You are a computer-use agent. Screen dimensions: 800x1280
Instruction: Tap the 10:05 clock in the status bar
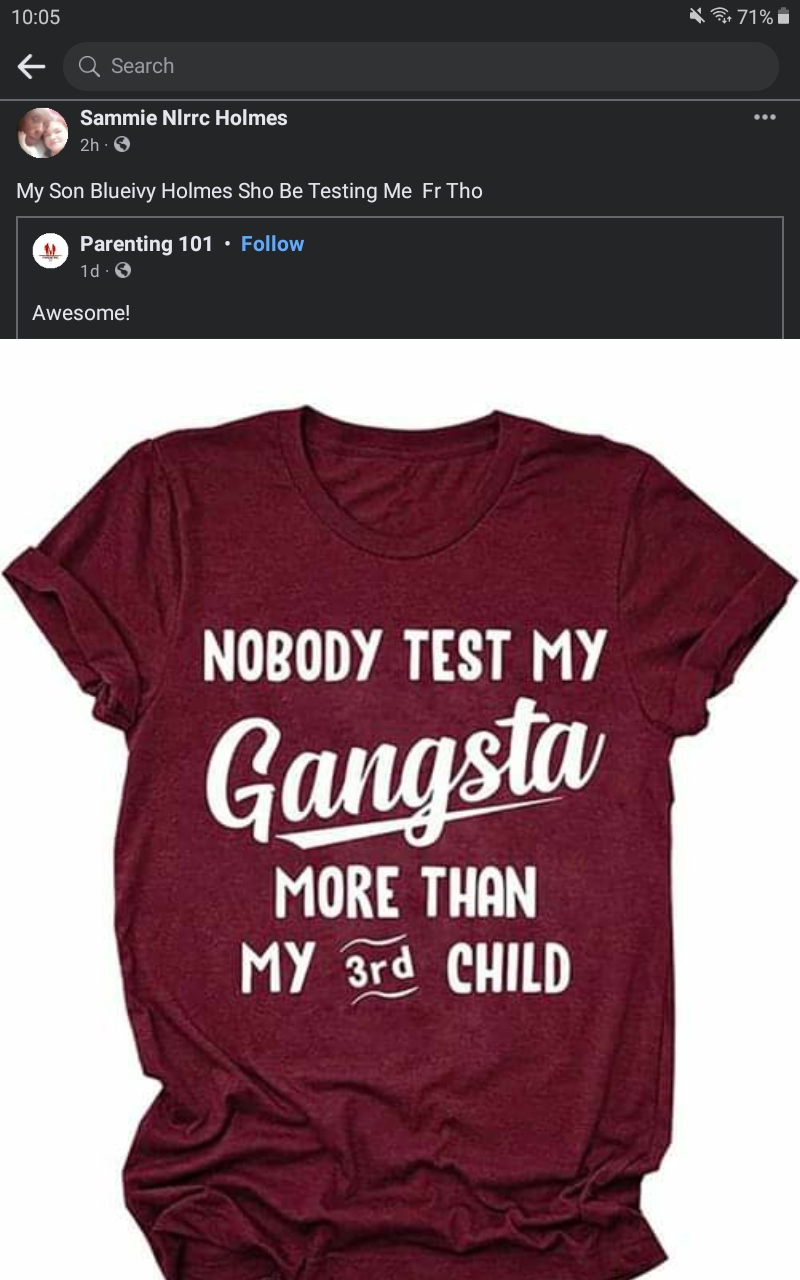point(36,17)
